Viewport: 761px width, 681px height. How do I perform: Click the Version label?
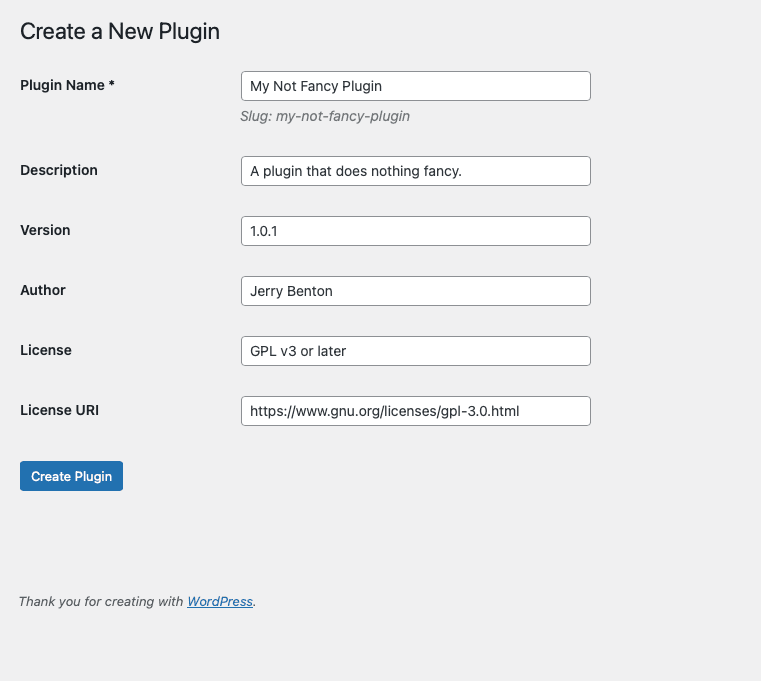tap(45, 230)
